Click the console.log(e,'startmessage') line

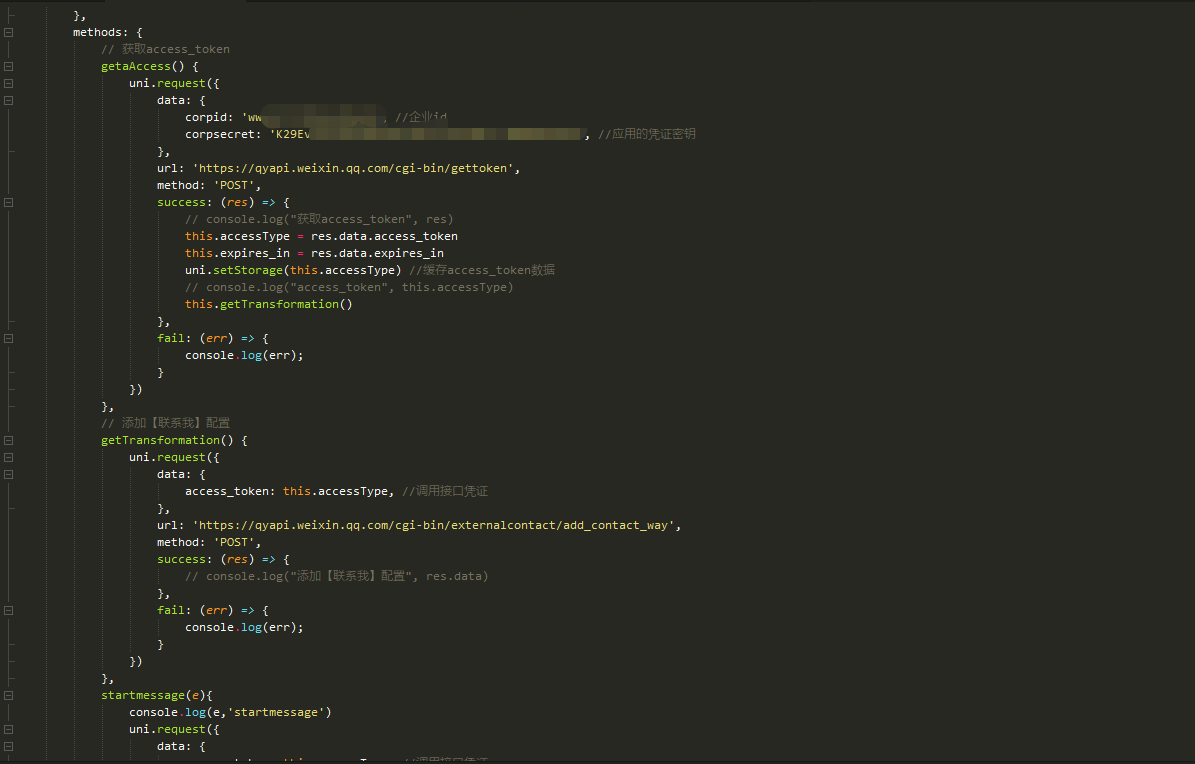pyautogui.click(x=230, y=712)
